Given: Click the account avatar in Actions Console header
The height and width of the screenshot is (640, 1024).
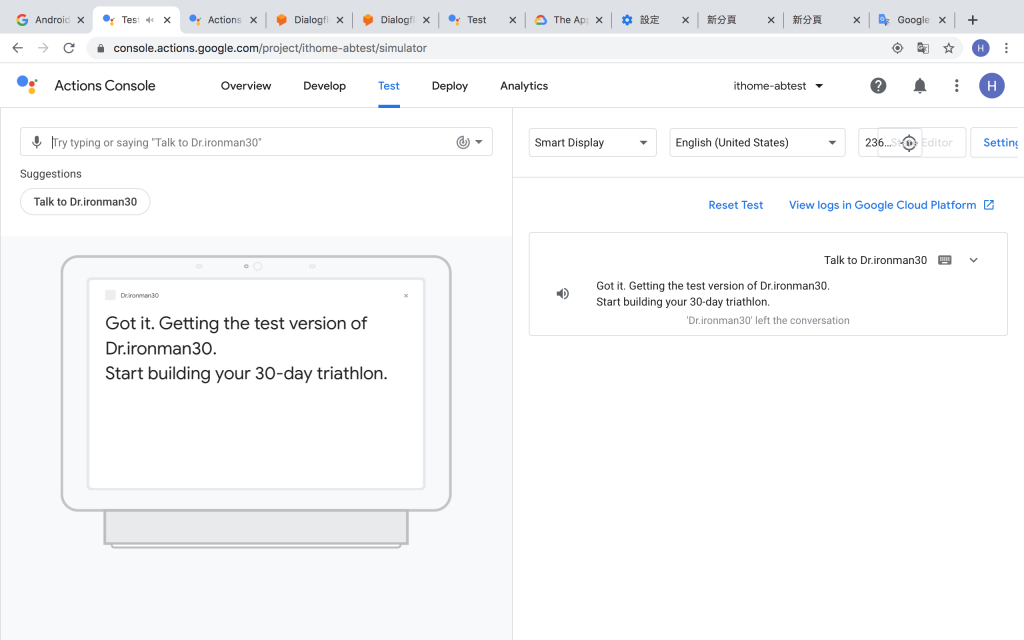Looking at the screenshot, I should click(x=991, y=86).
